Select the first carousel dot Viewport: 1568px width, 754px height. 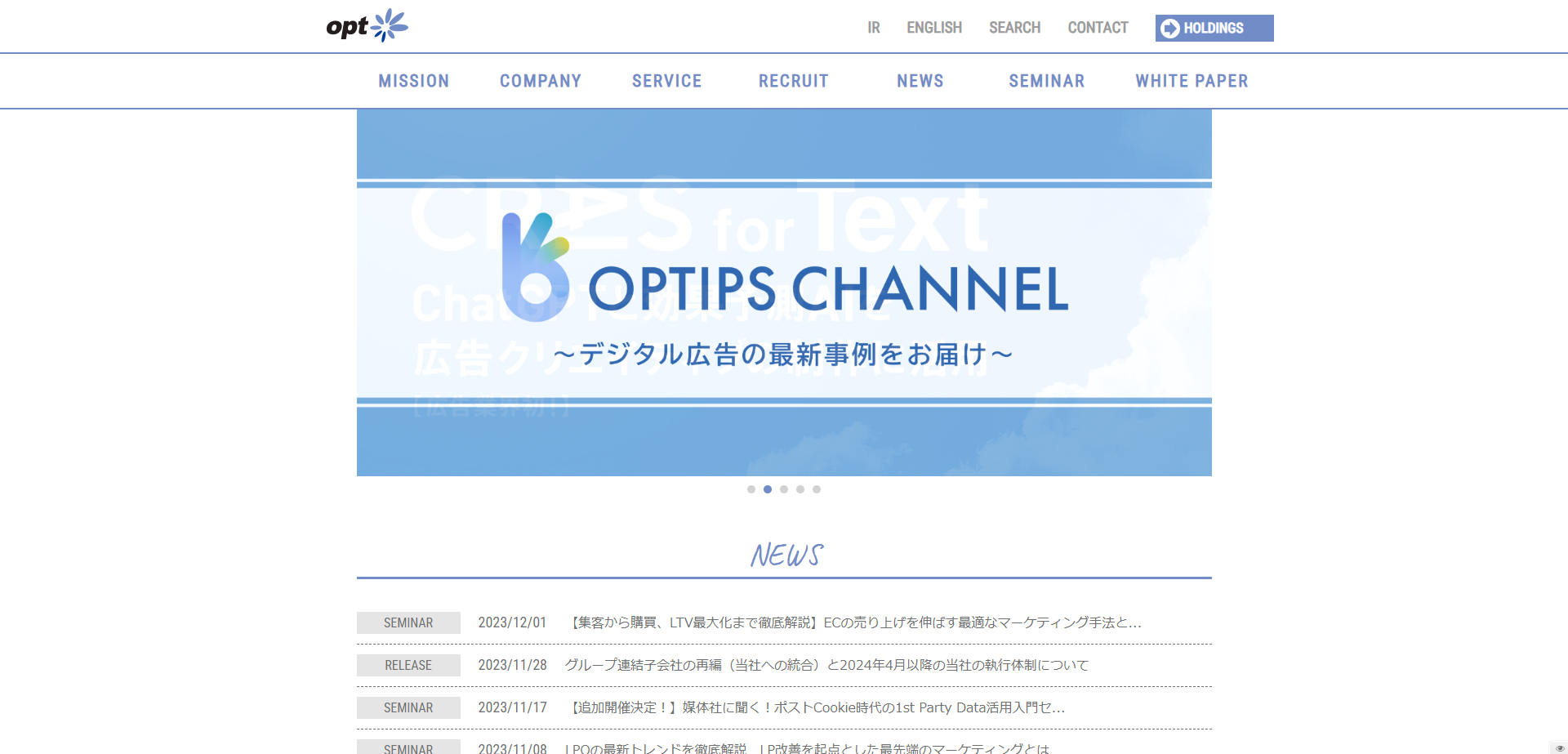click(751, 489)
